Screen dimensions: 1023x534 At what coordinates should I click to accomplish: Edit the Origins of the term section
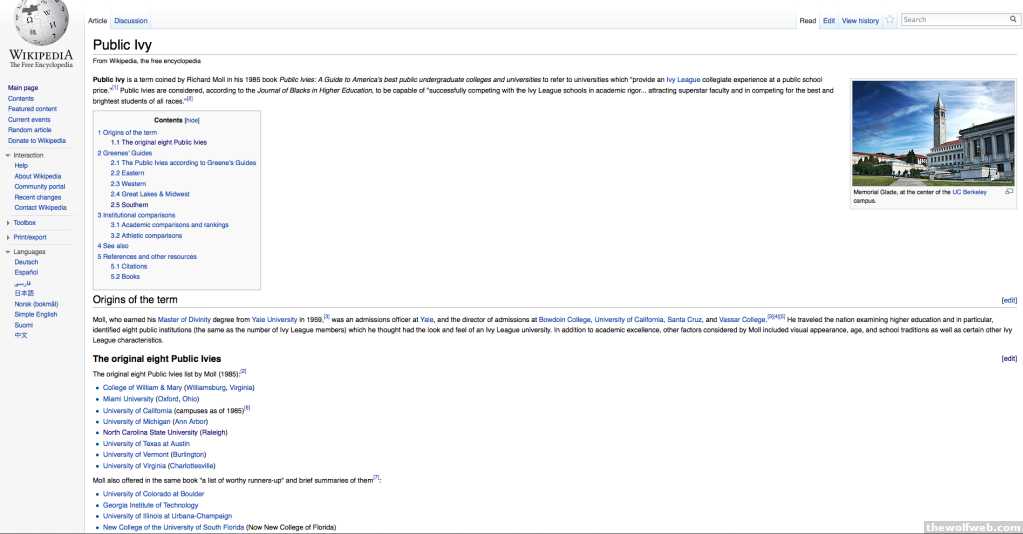click(1009, 300)
